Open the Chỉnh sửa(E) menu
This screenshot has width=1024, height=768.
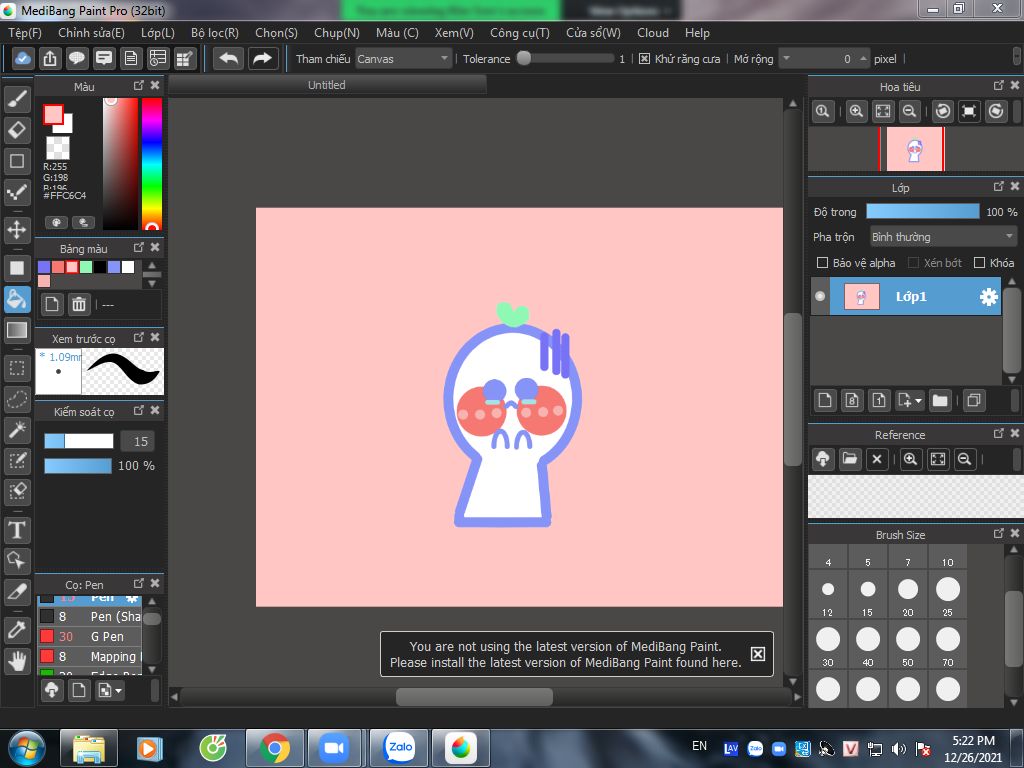(91, 33)
